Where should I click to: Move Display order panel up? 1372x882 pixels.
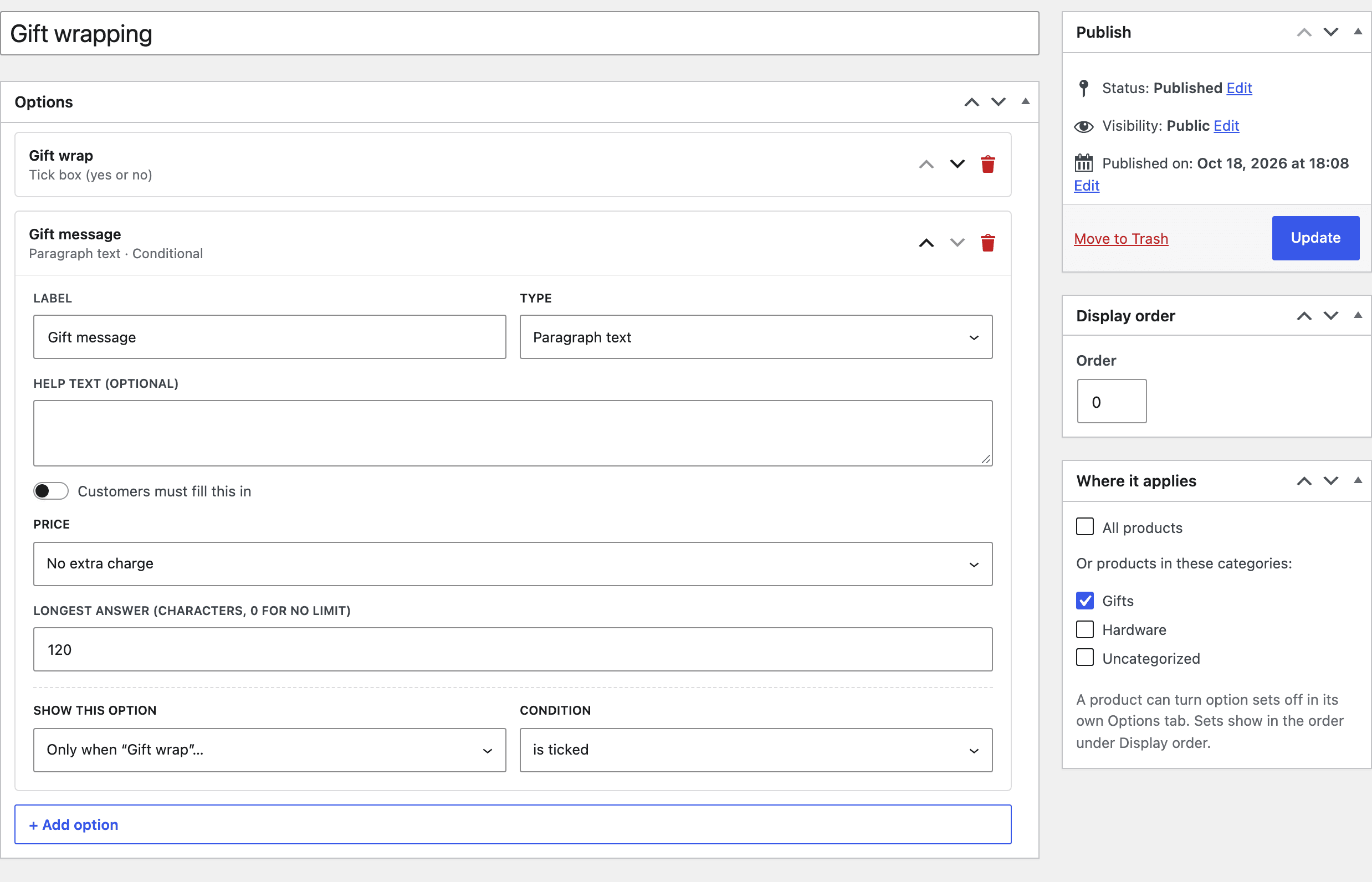[1304, 316]
